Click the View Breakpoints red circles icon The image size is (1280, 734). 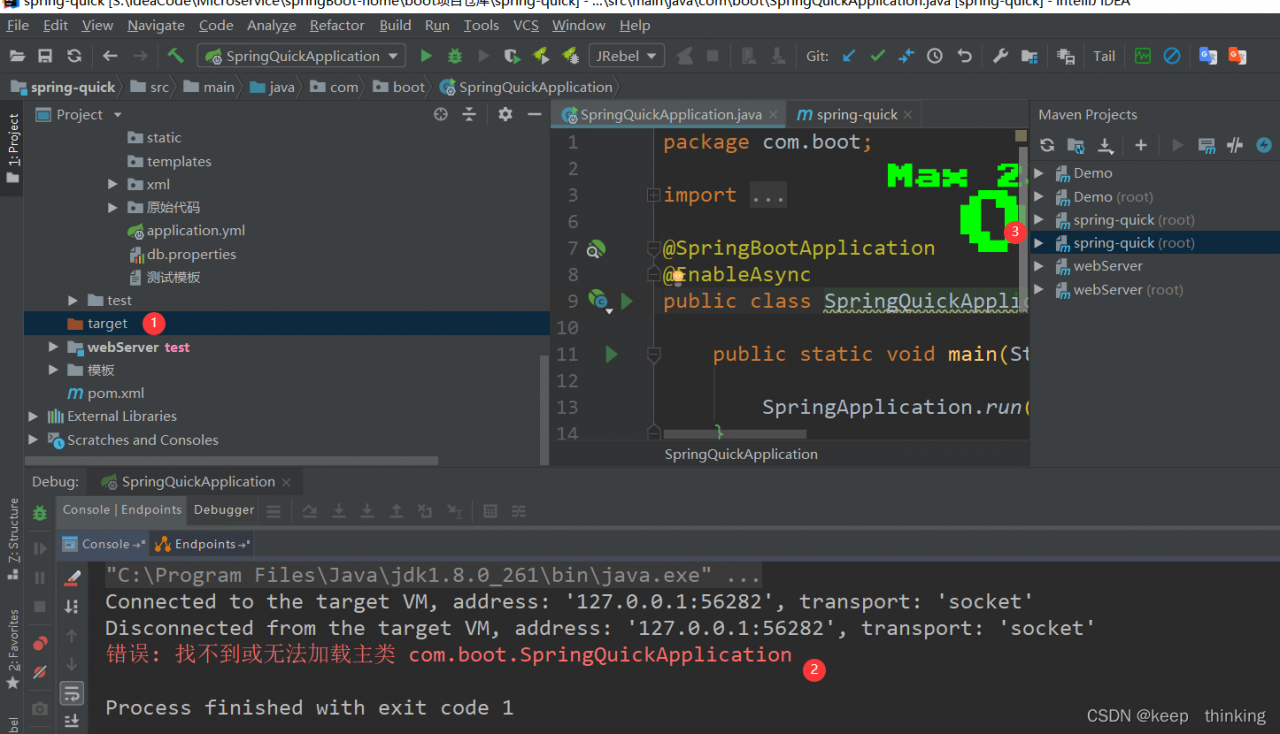click(x=40, y=643)
